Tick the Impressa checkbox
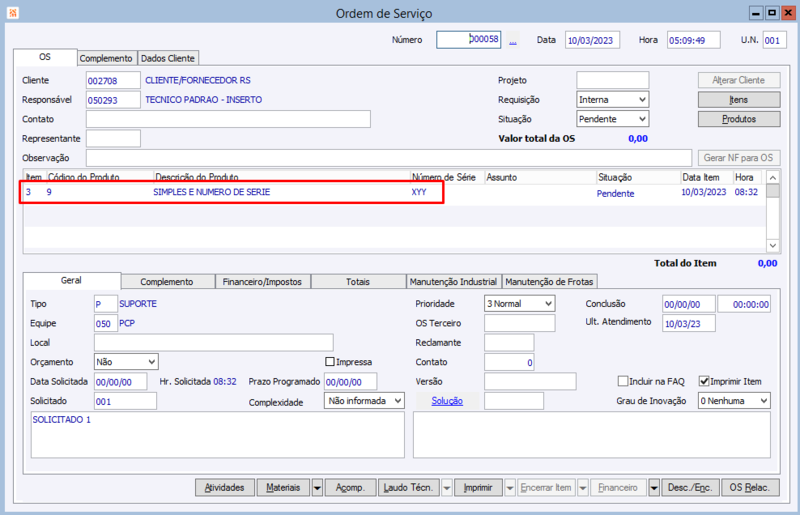 [x=330, y=362]
